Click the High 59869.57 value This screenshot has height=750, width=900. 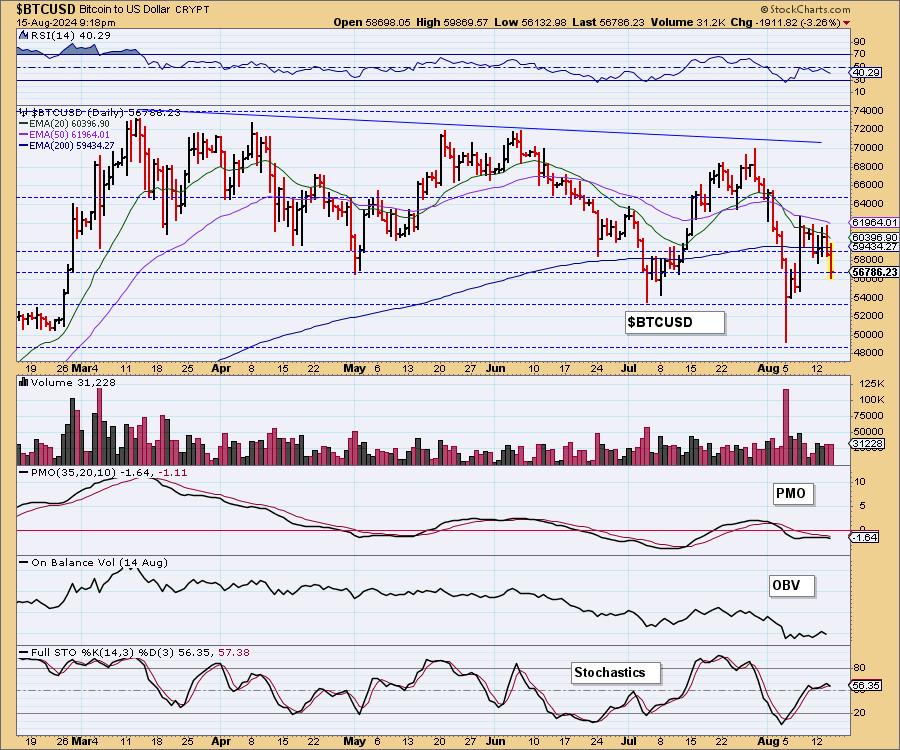click(453, 22)
